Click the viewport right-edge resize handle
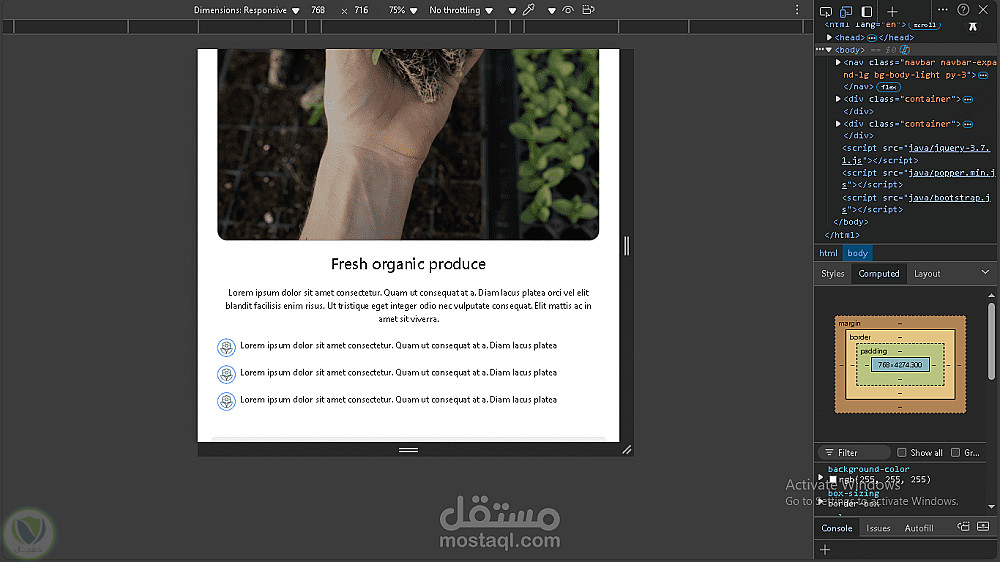Viewport: 1000px width, 562px height. point(626,246)
